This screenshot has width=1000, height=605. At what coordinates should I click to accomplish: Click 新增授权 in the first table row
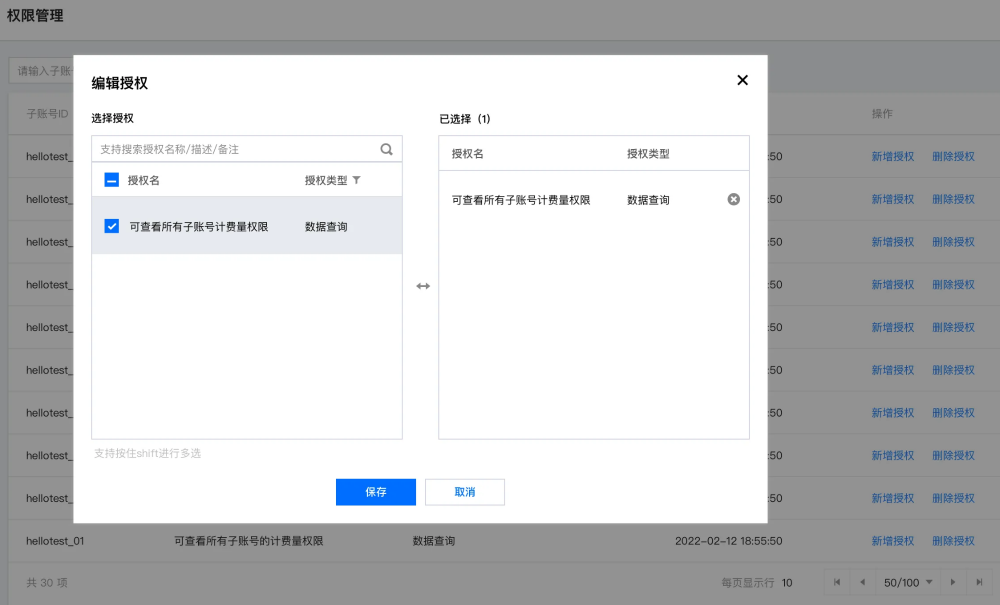click(892, 156)
